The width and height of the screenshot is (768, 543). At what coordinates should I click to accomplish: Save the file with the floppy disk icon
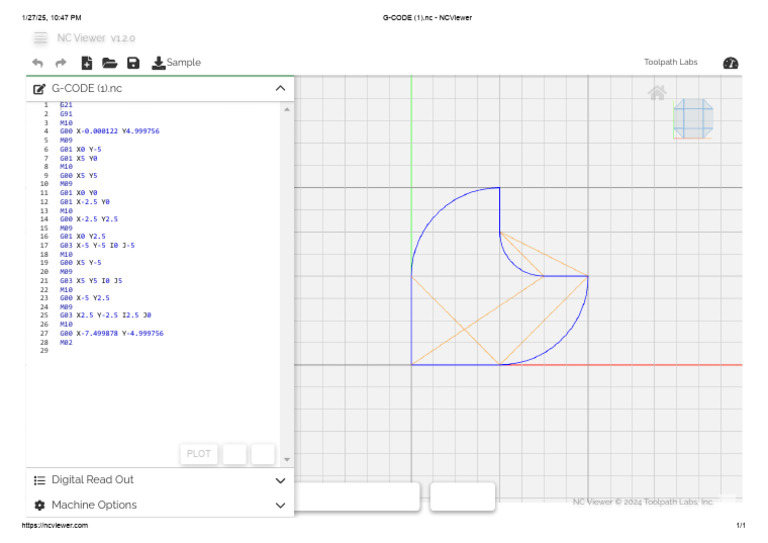133,63
